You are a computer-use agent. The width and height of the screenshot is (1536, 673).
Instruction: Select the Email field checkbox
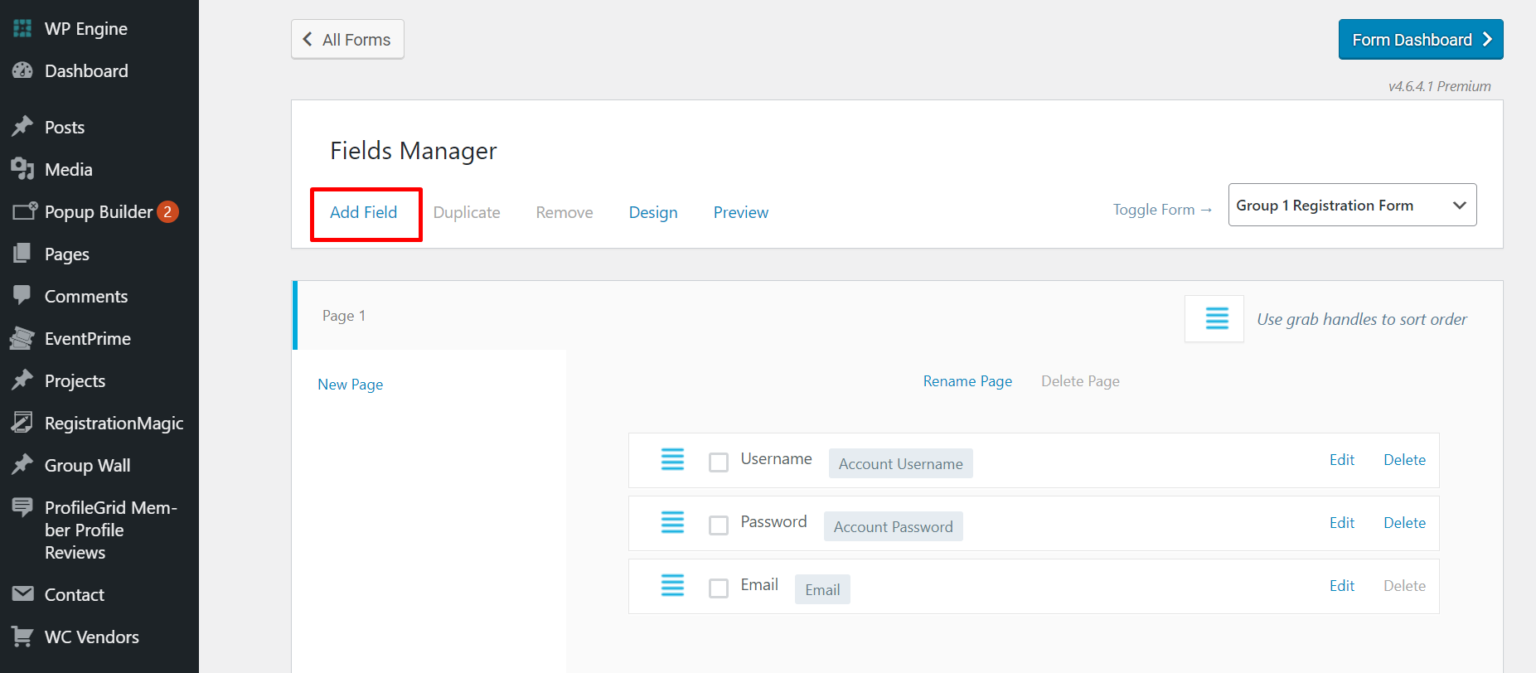coord(718,587)
